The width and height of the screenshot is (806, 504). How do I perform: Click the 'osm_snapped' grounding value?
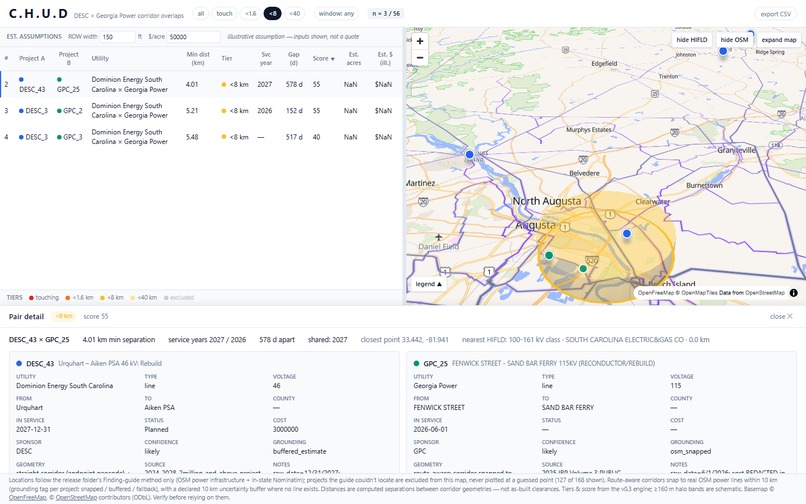pyautogui.click(x=690, y=452)
